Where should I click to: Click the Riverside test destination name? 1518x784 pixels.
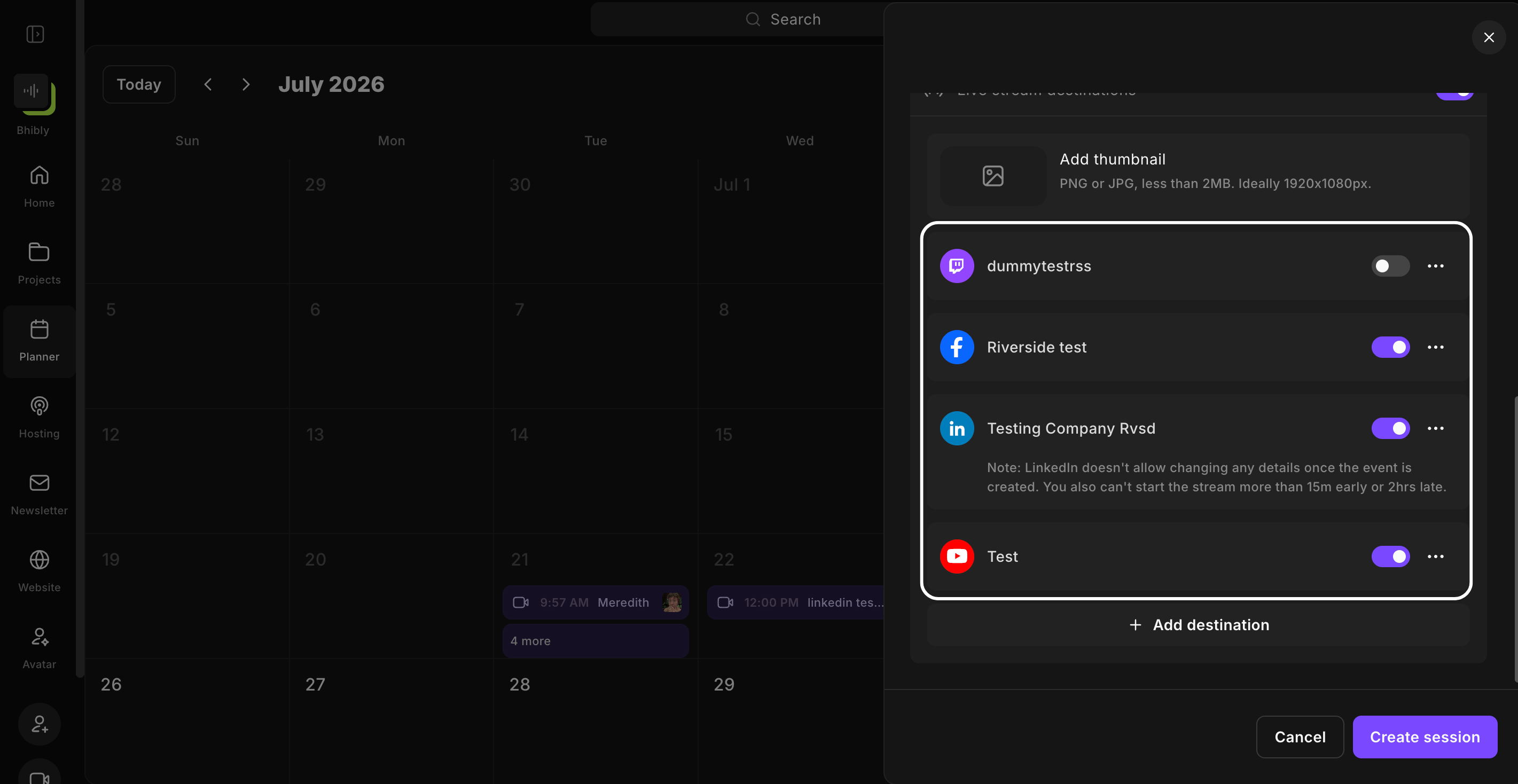pyautogui.click(x=1037, y=347)
